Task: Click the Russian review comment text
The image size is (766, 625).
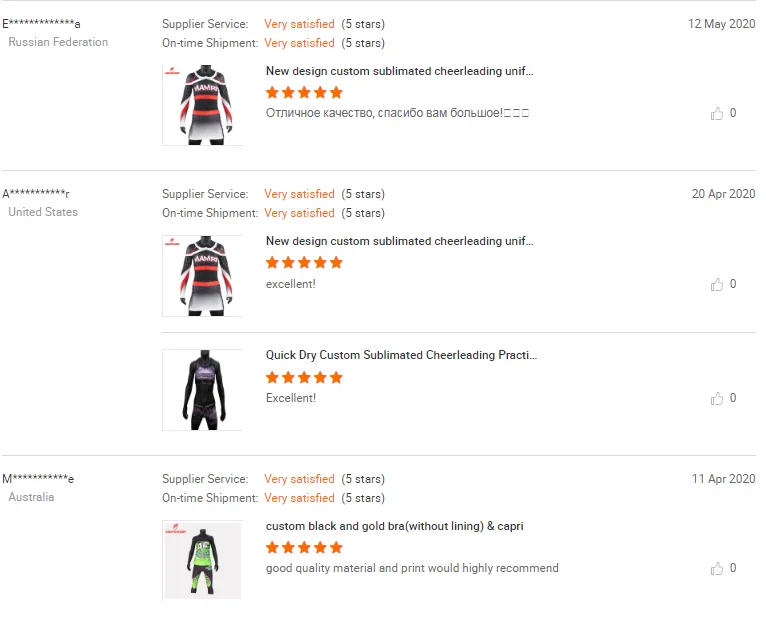Action: 397,113
